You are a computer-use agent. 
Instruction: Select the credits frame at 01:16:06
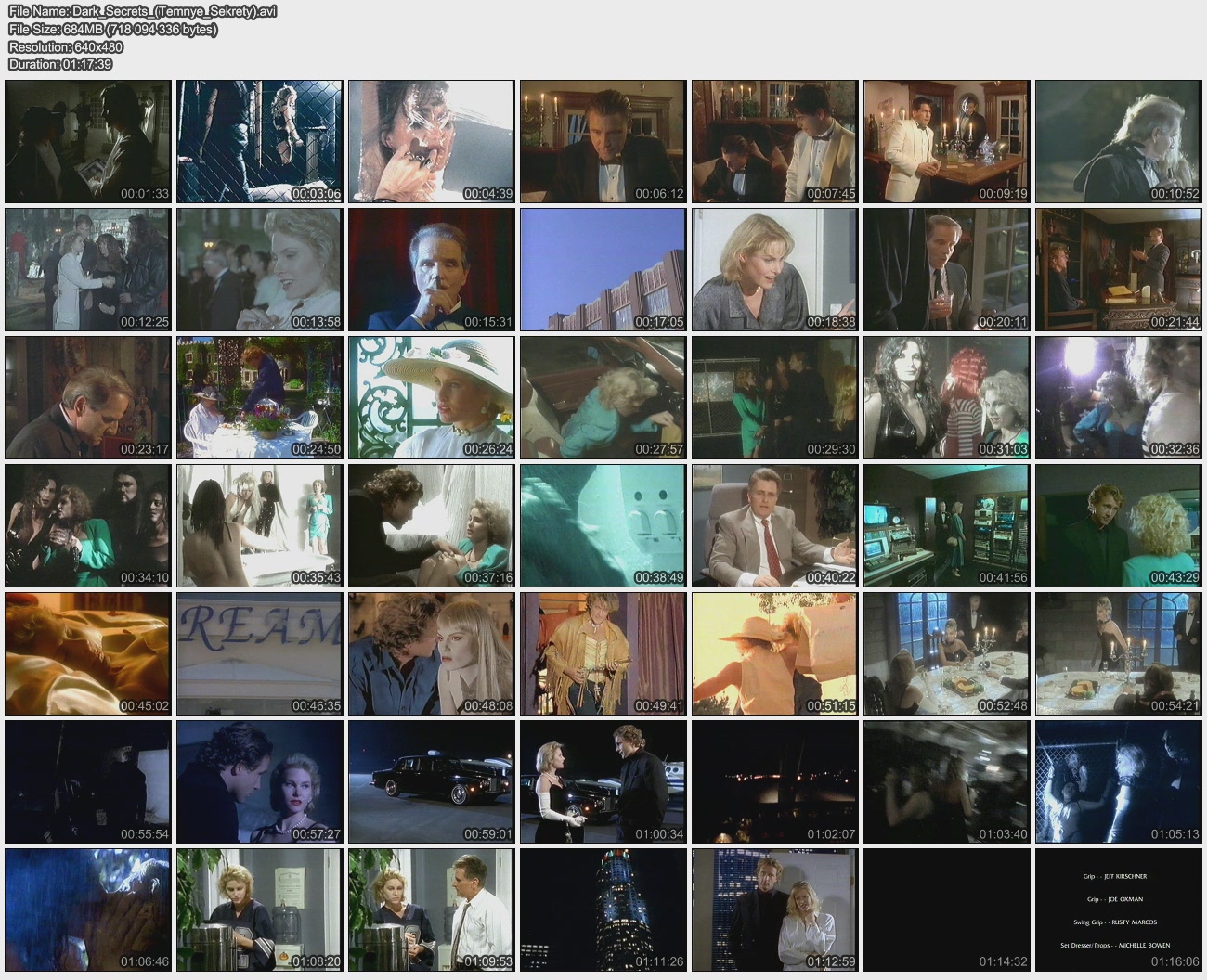point(1118,909)
